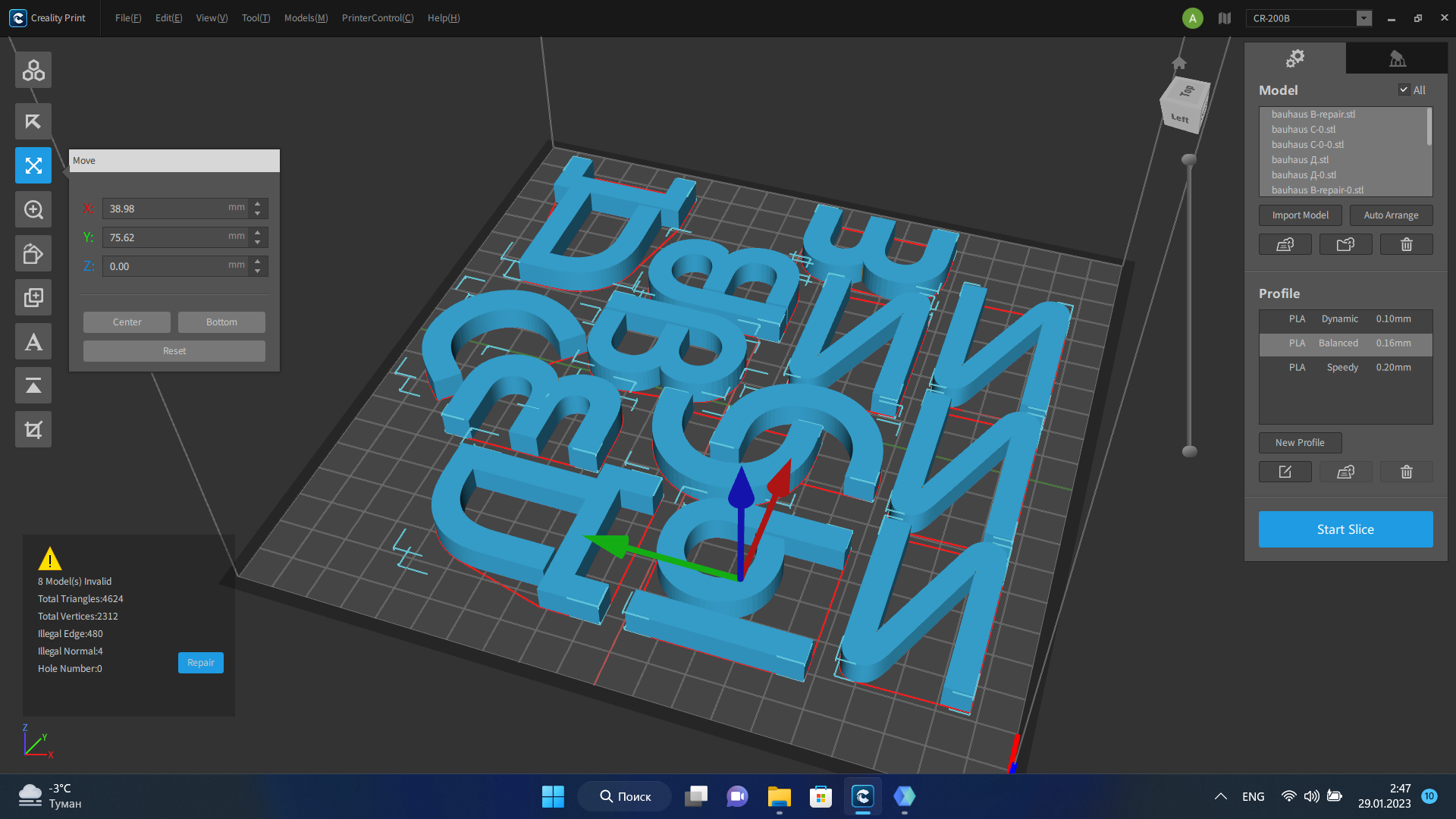Image resolution: width=1456 pixels, height=819 pixels.
Task: Click Auto Arrange in the Model panel
Action: pos(1391,215)
